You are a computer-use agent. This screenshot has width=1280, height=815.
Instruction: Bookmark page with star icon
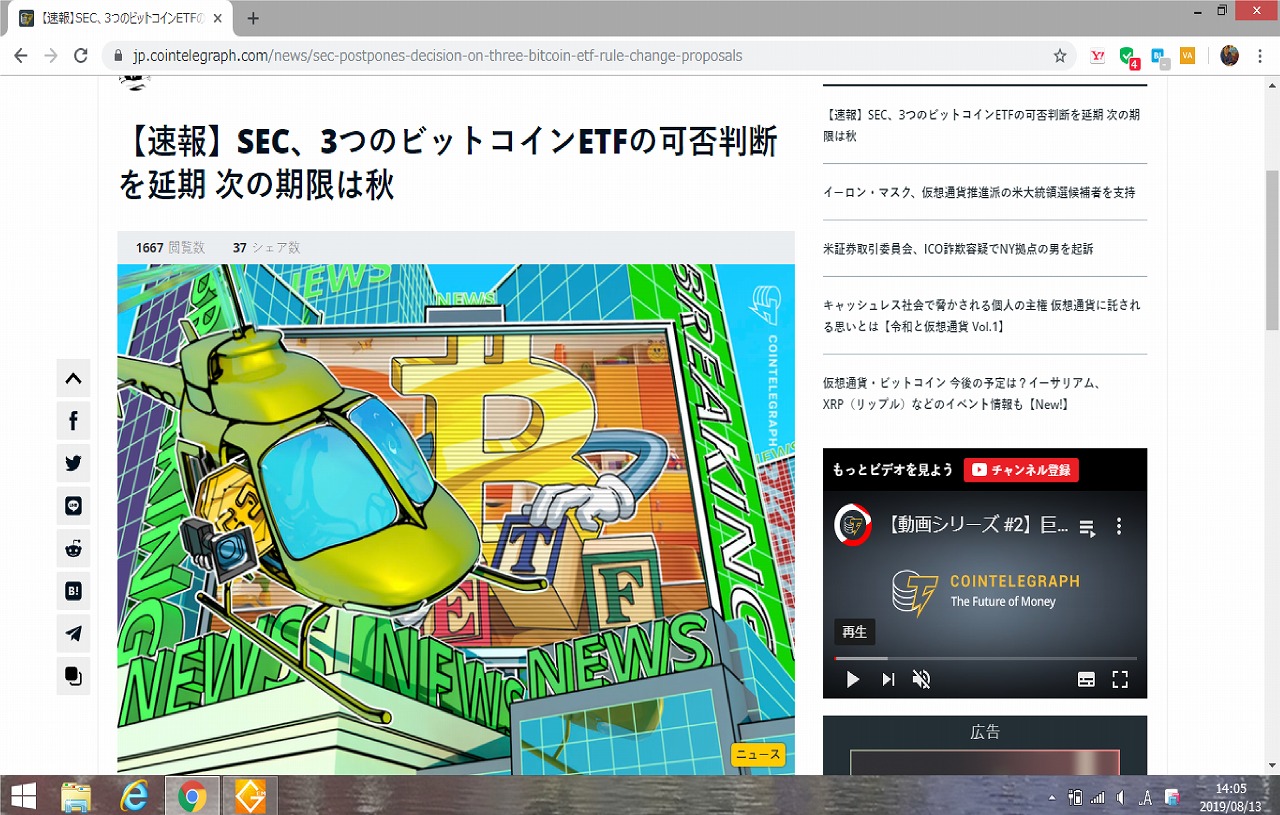point(1060,56)
